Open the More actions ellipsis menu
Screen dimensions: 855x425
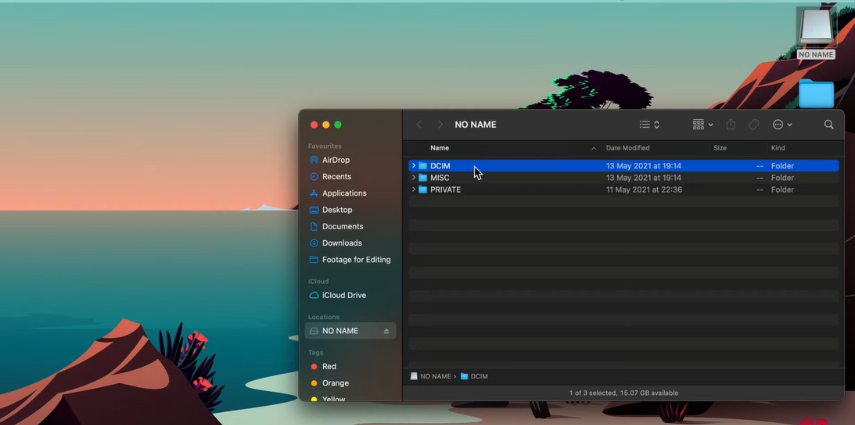(782, 125)
